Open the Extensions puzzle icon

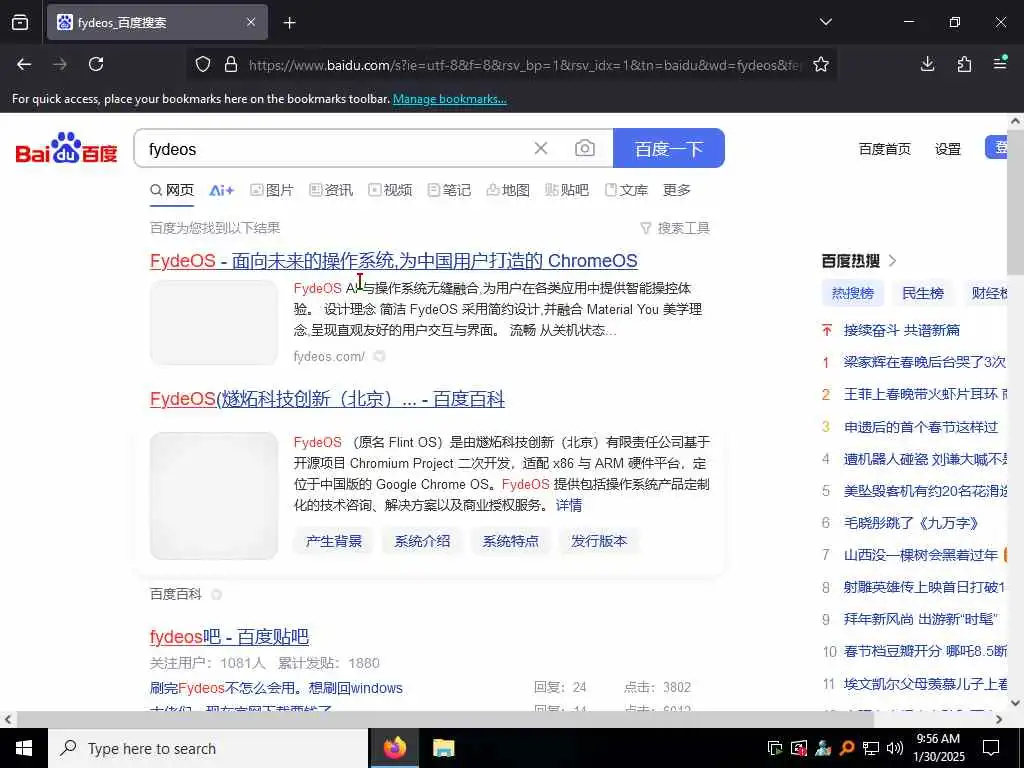[964, 64]
